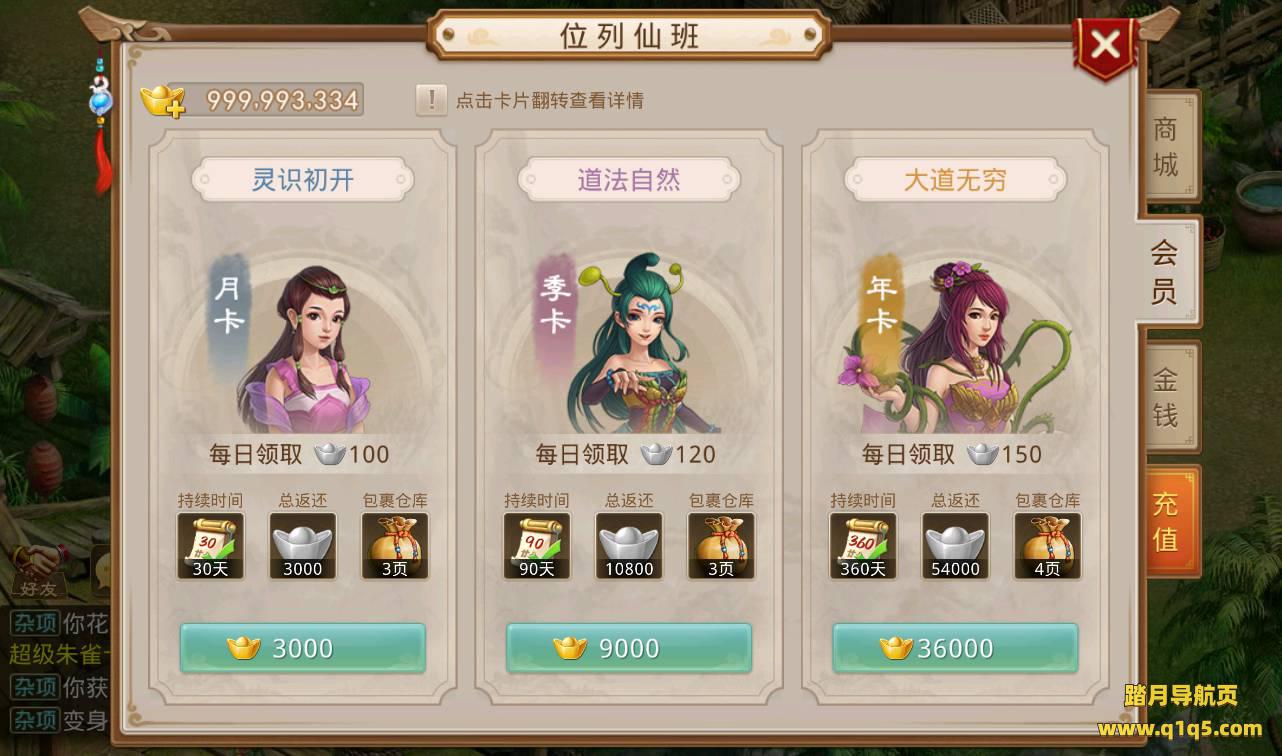
Task: Buy the monthly card for 3000
Action: point(303,648)
